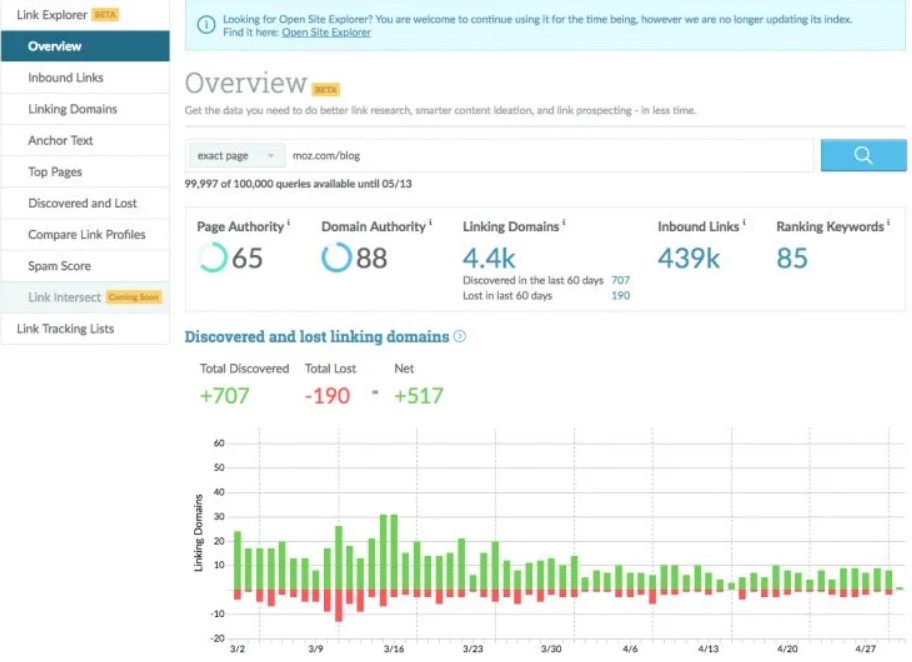This screenshot has width=912, height=662.
Task: Click the 439k Inbound Links value
Action: pyautogui.click(x=689, y=258)
